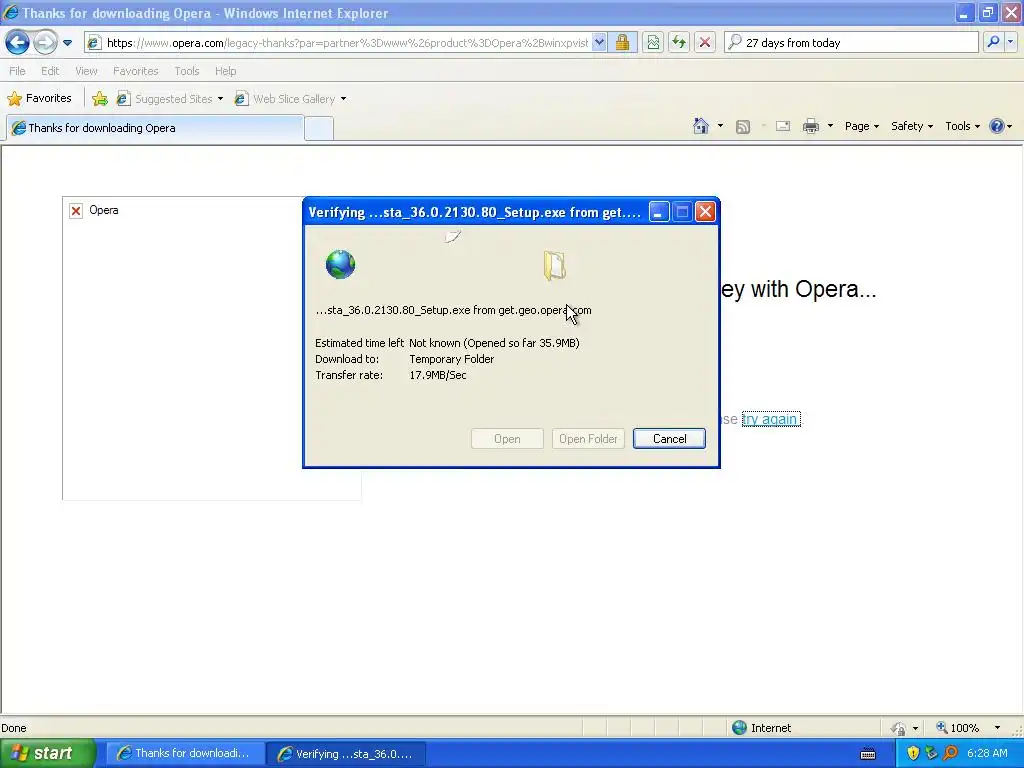Image resolution: width=1024 pixels, height=768 pixels.
Task: Close the Verifying download dialog
Action: pyautogui.click(x=705, y=212)
